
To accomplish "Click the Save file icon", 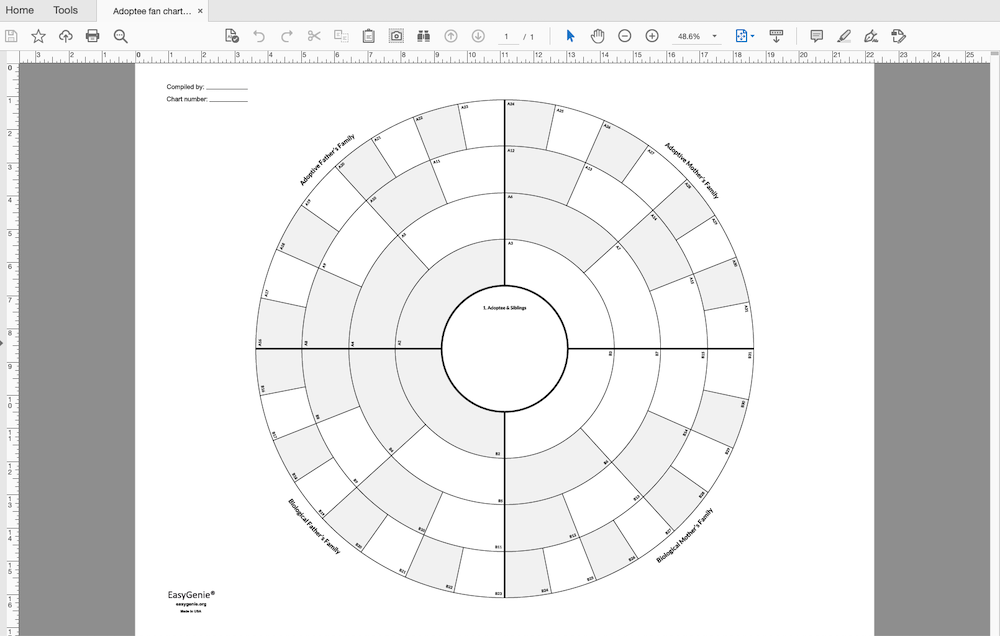I will [11, 36].
